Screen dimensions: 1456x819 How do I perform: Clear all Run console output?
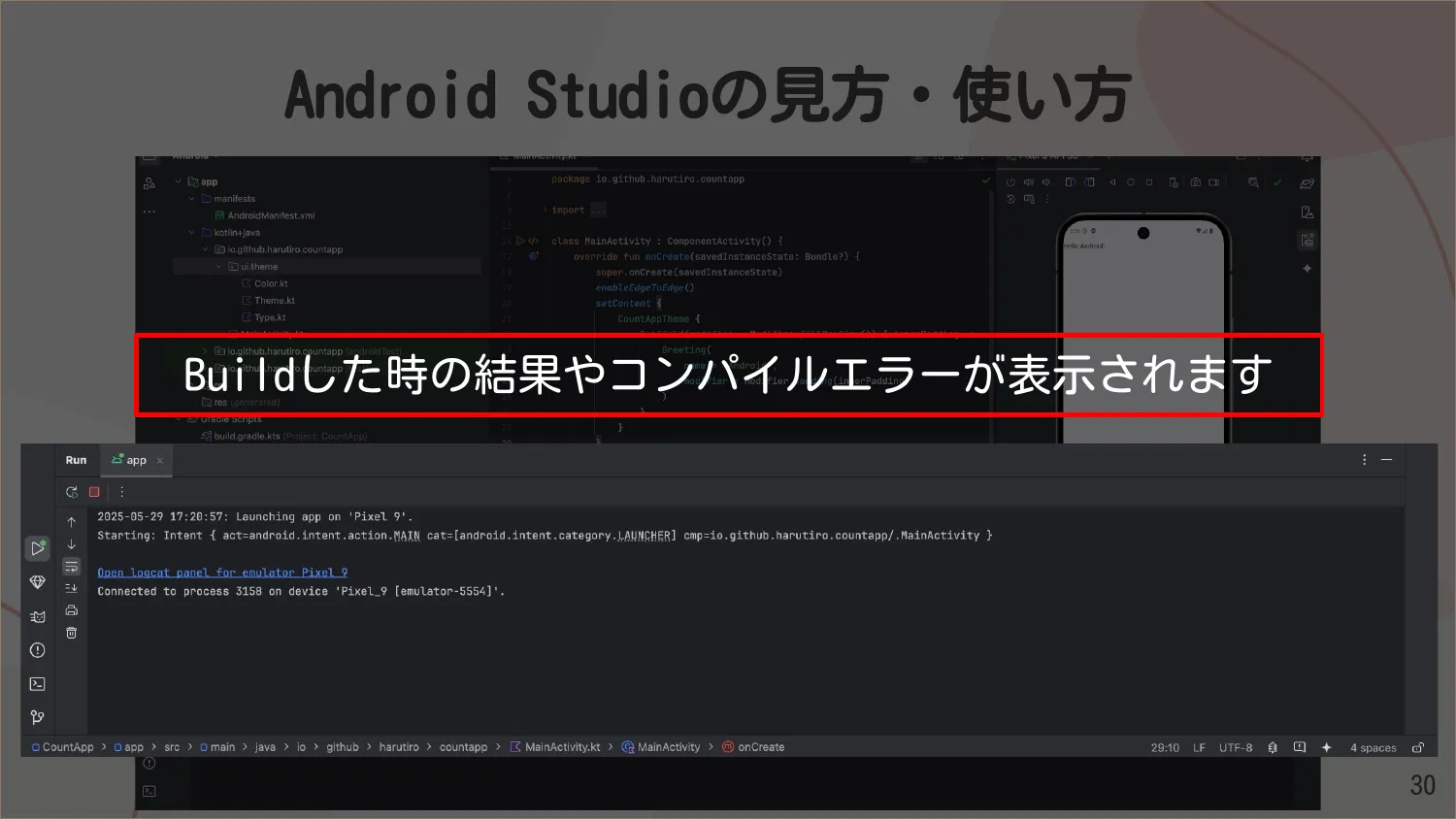coord(72,632)
